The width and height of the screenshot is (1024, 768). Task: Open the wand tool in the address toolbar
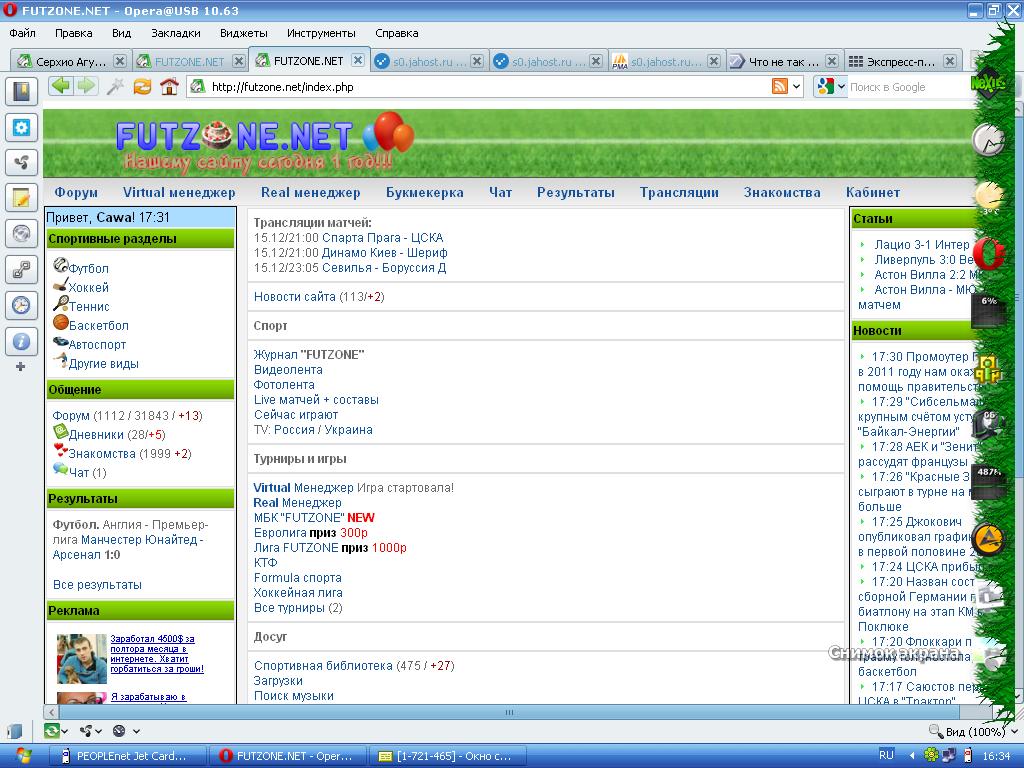point(115,86)
